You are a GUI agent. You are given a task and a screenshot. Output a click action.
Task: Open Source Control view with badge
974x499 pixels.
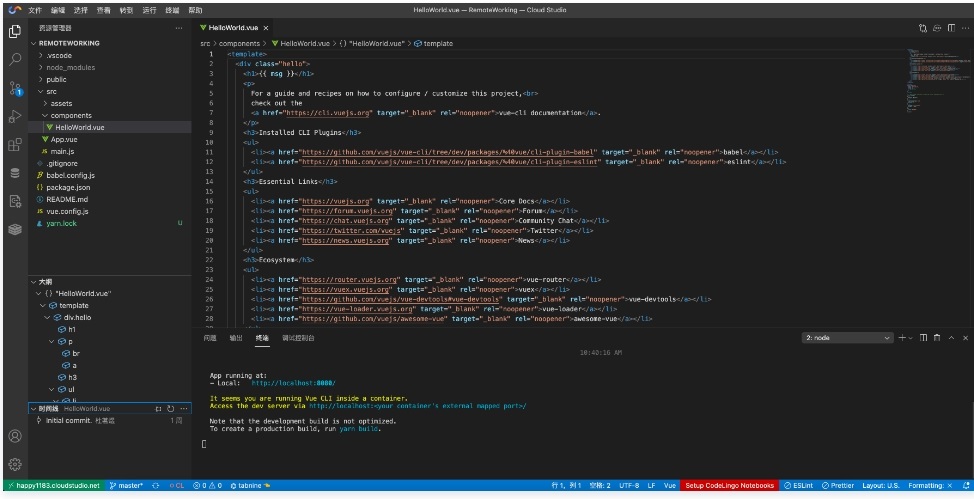click(x=15, y=88)
